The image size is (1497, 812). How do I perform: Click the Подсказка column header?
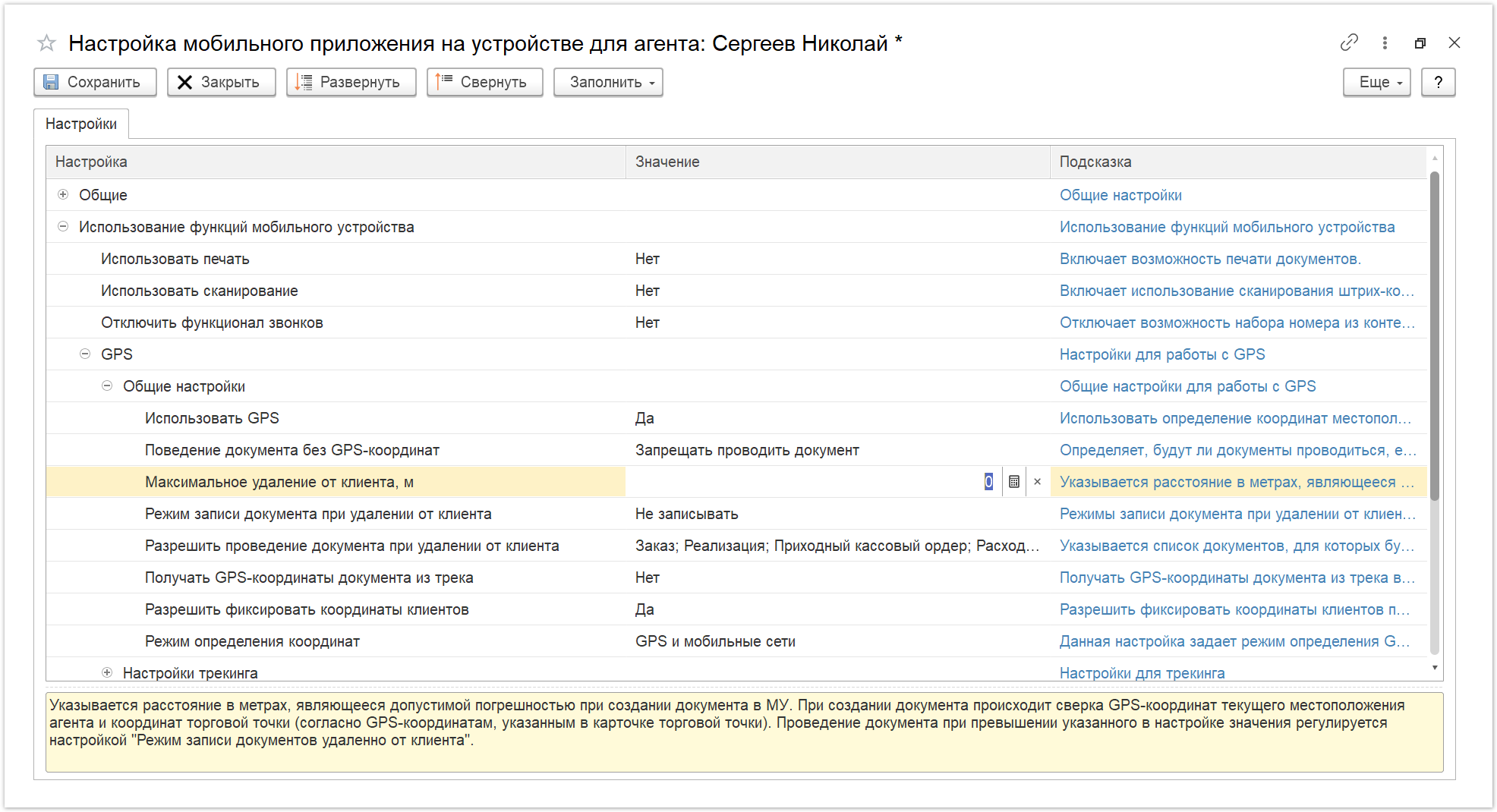pos(1238,162)
